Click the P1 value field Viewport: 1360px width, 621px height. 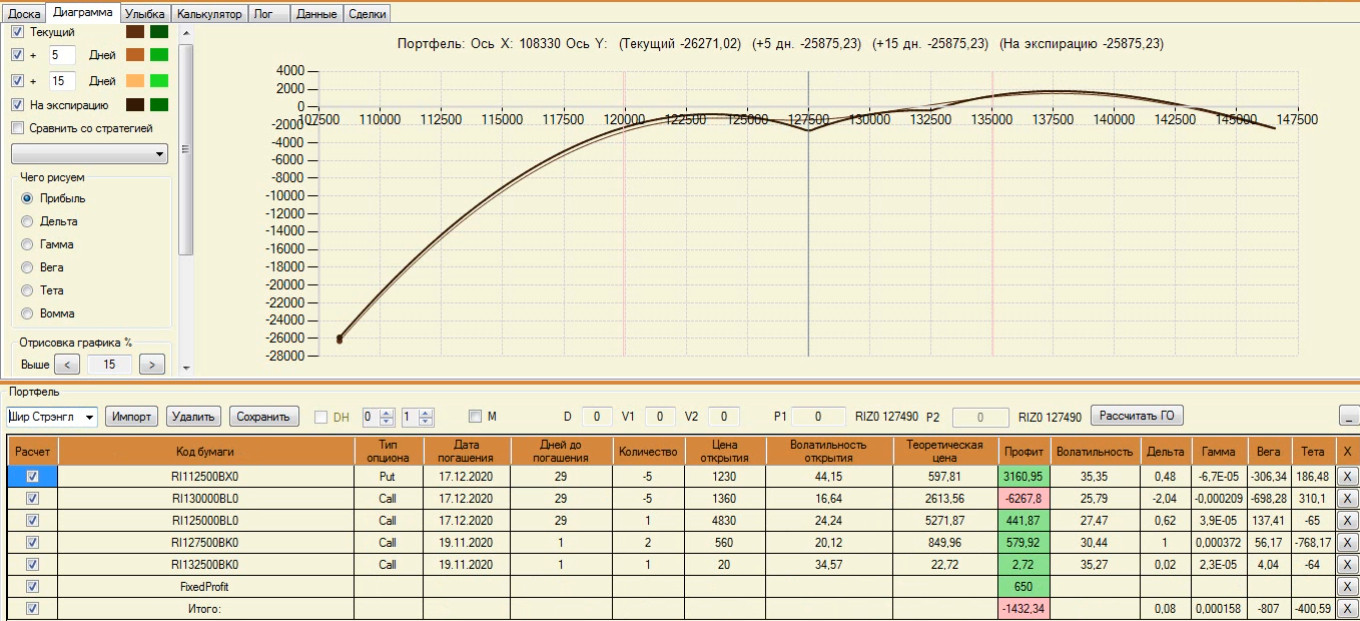tap(817, 416)
